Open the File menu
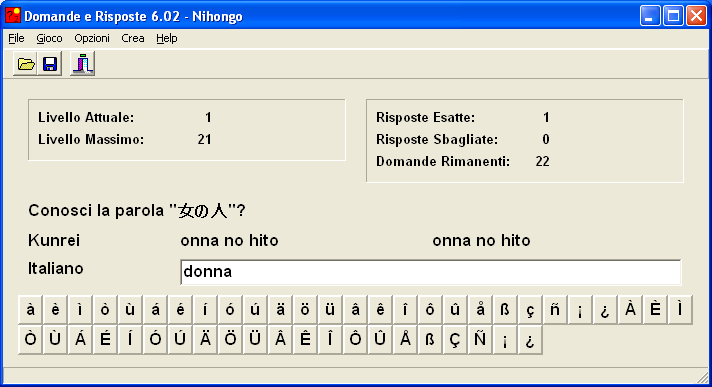Screen dimensions: 712x387 (16, 38)
